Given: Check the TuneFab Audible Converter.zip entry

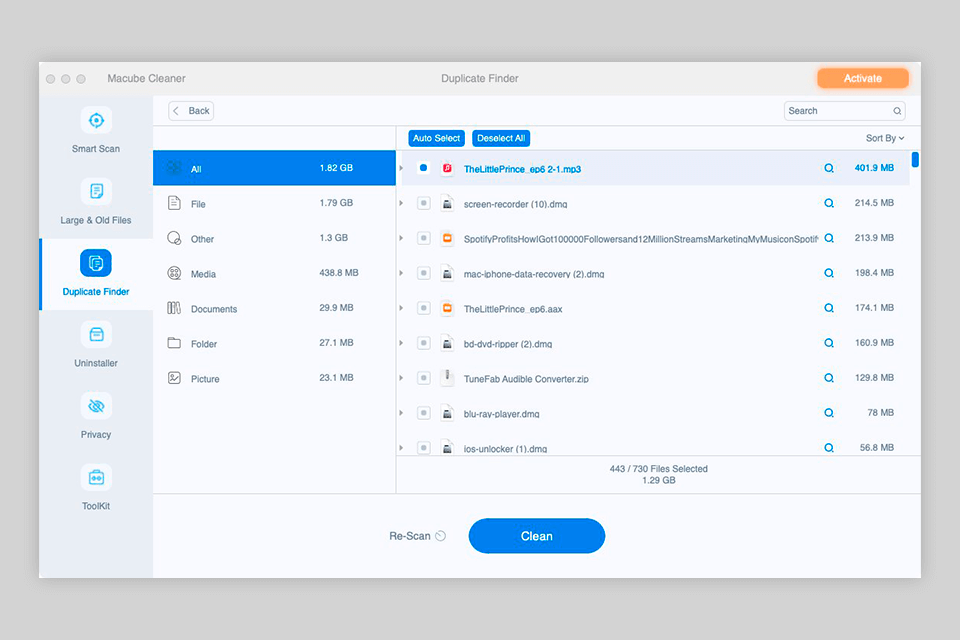Looking at the screenshot, I should click(x=422, y=378).
